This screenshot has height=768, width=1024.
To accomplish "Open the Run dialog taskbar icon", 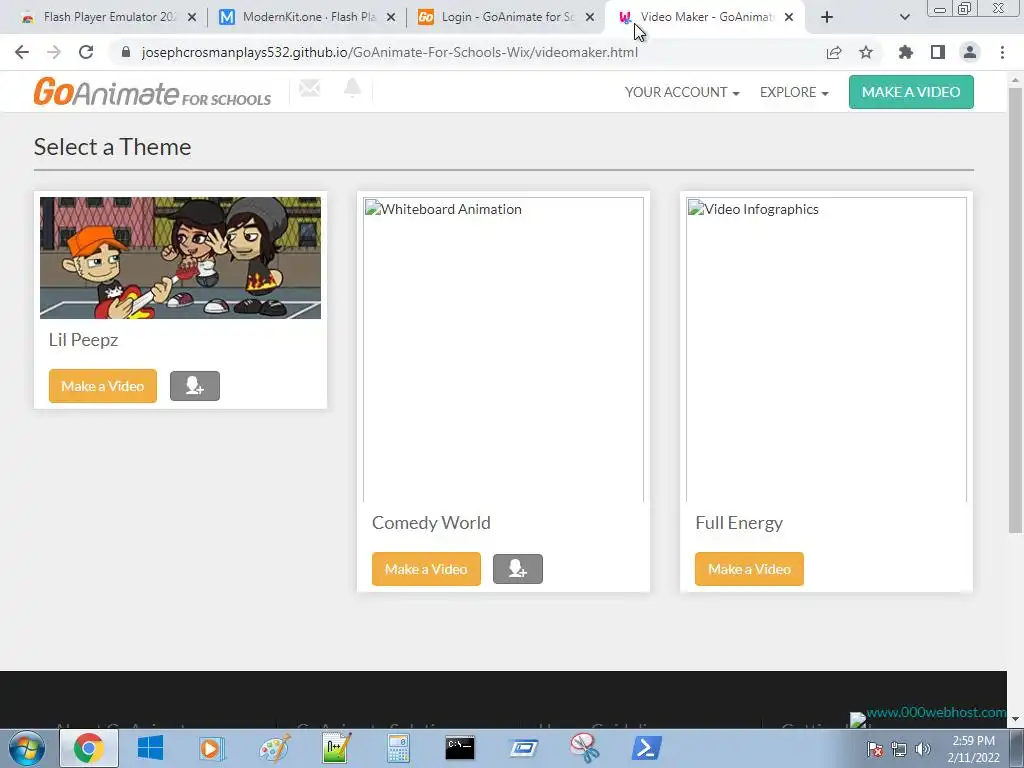I will point(523,748).
